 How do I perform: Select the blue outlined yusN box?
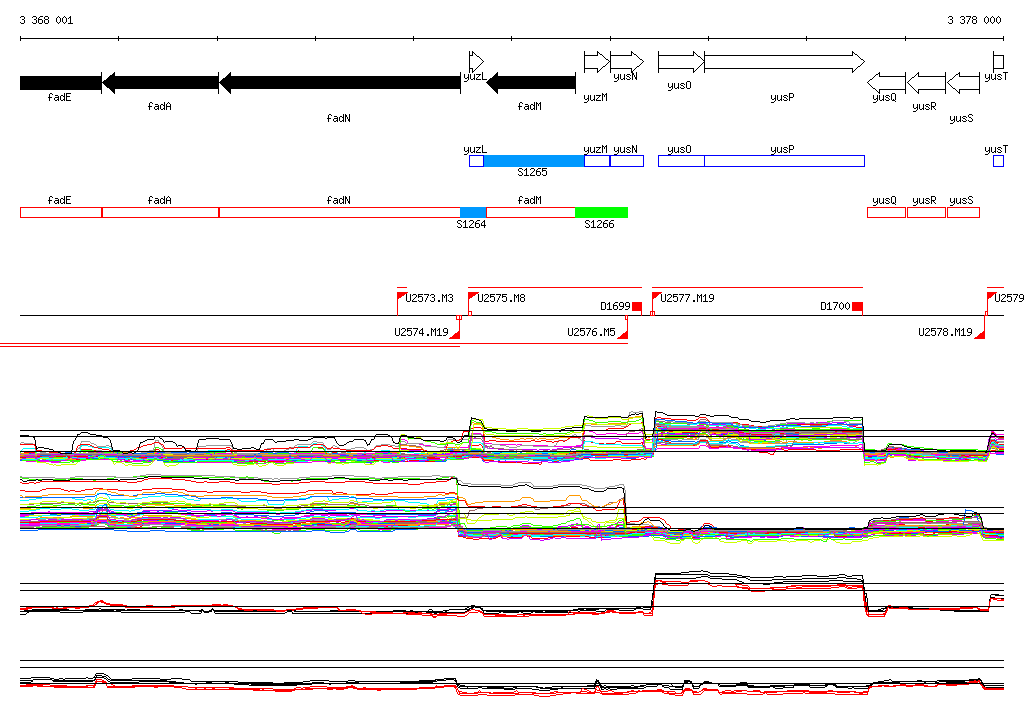[627, 161]
